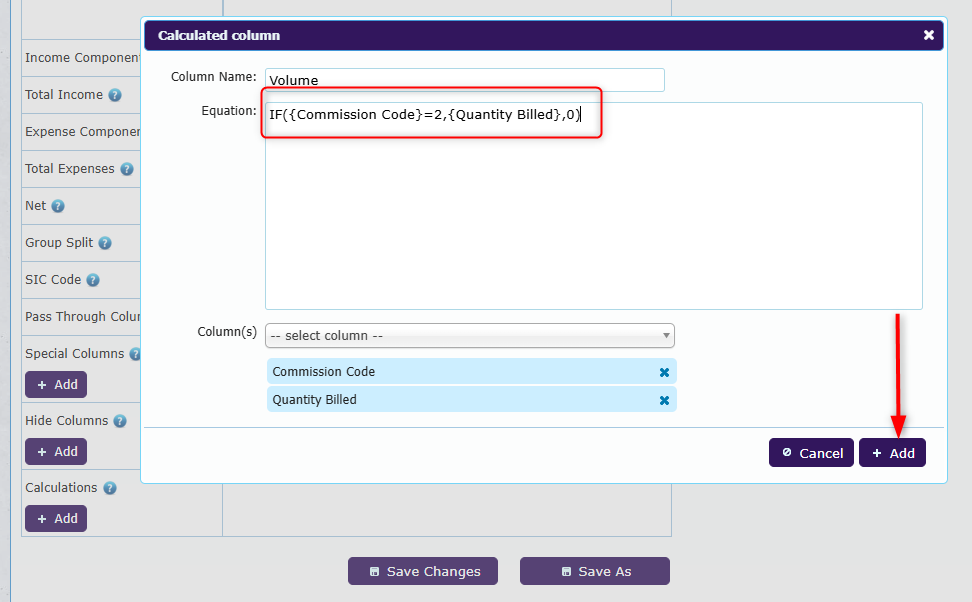
Task: Add the calculated column via dialog Add button
Action: coord(892,453)
